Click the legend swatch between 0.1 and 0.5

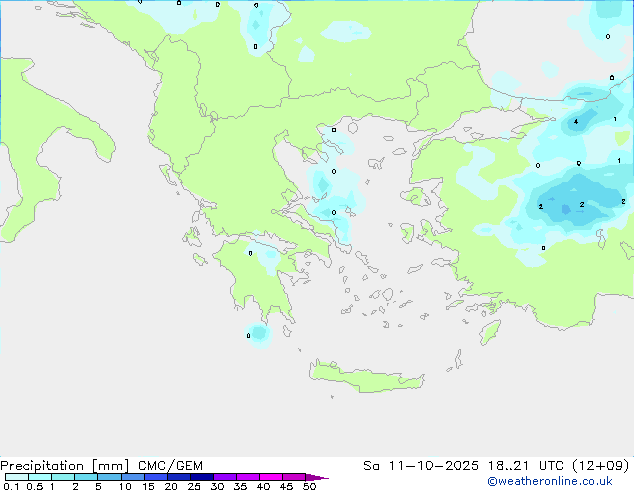pyautogui.click(x=17, y=477)
